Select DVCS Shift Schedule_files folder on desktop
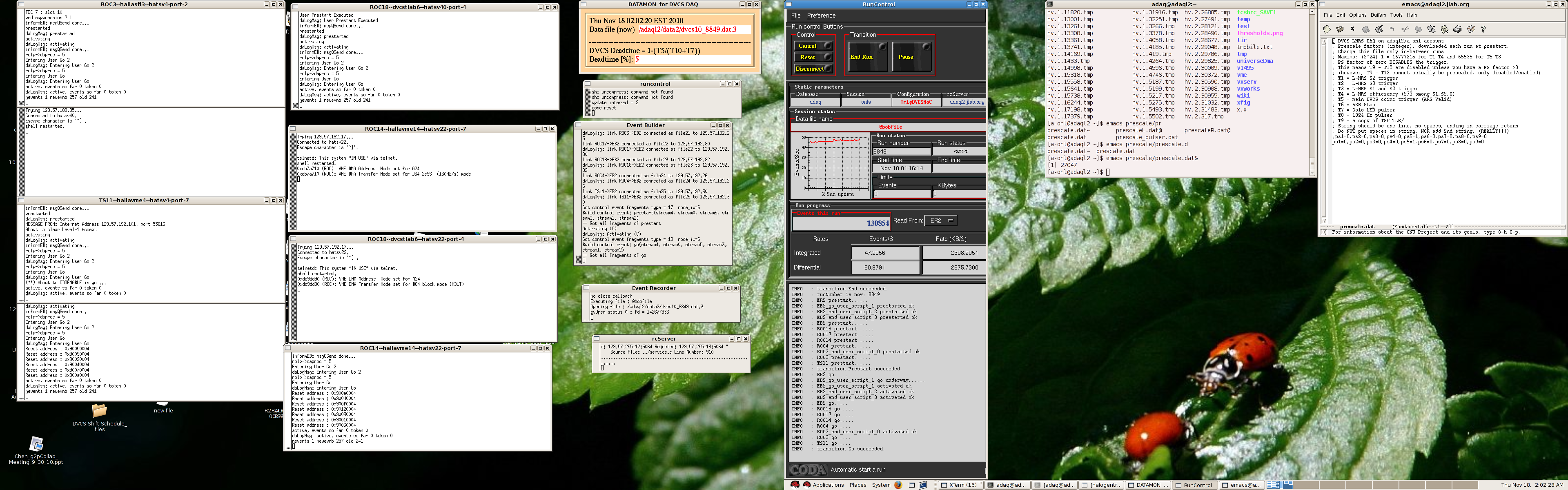 (x=99, y=417)
